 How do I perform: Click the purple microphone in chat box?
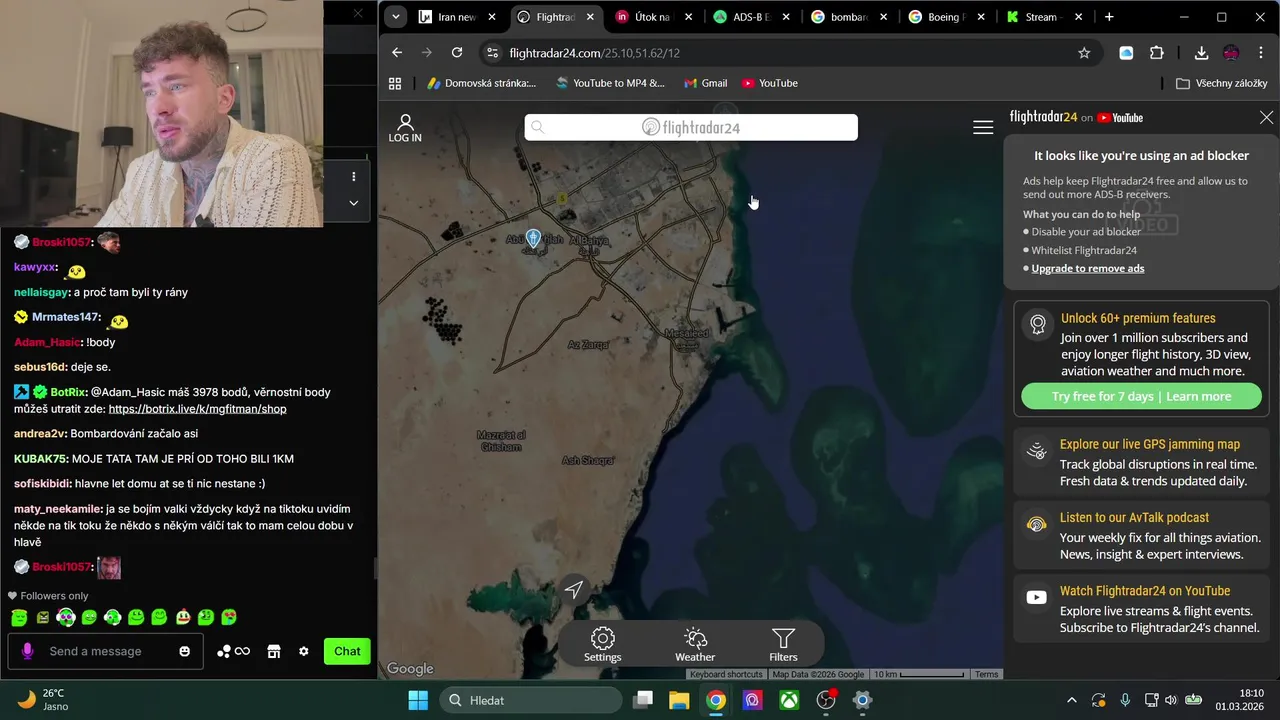tap(27, 651)
